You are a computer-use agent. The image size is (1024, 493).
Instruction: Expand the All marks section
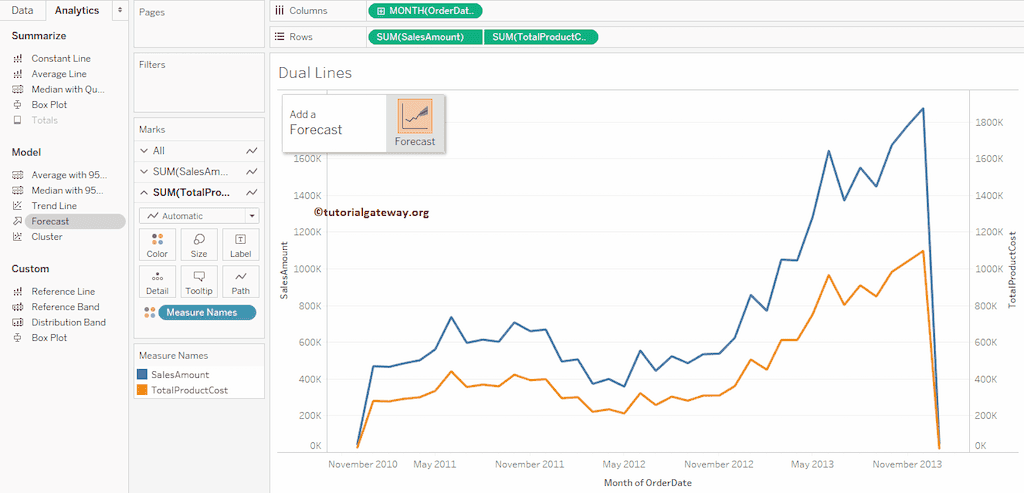click(146, 150)
